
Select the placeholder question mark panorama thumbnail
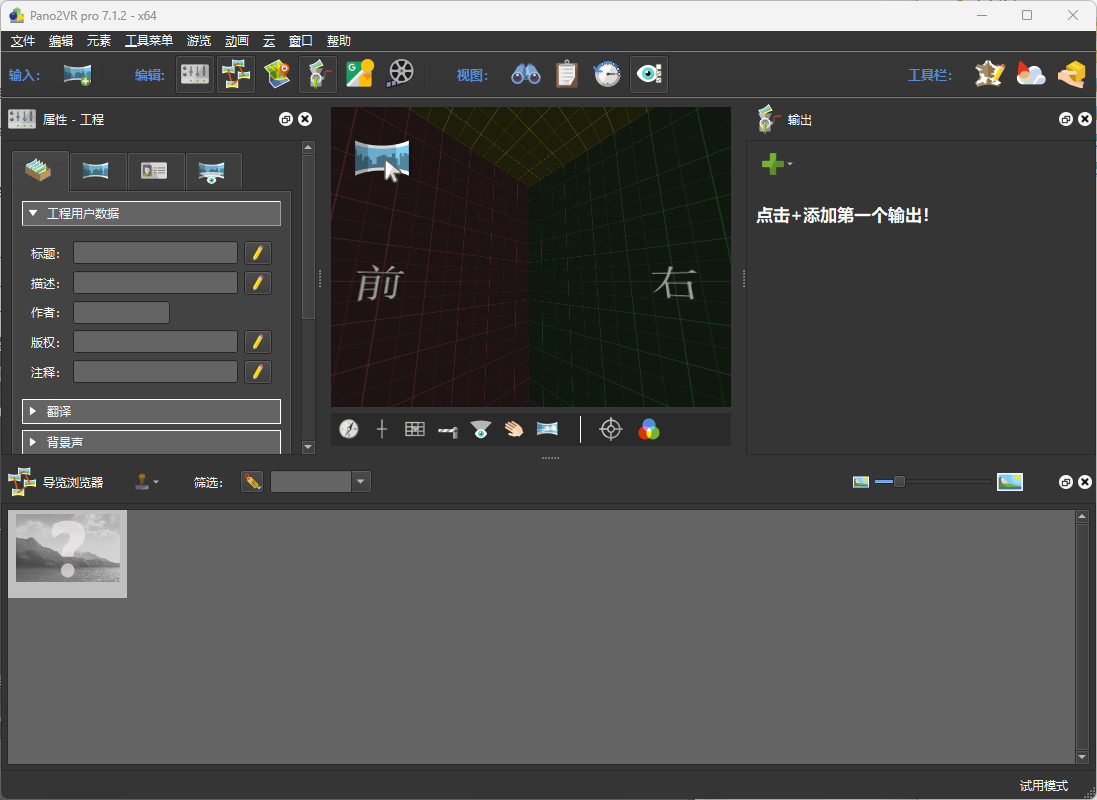click(x=67, y=554)
